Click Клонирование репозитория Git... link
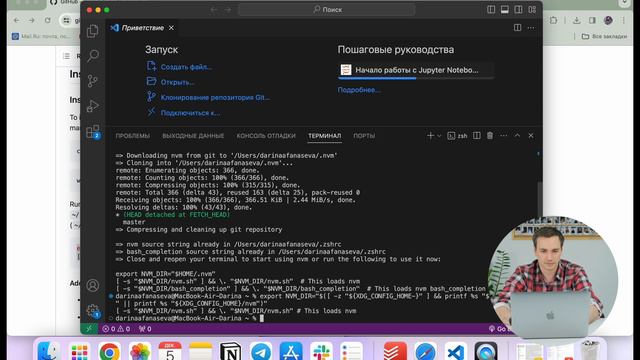This screenshot has width=640, height=360. pos(215,98)
